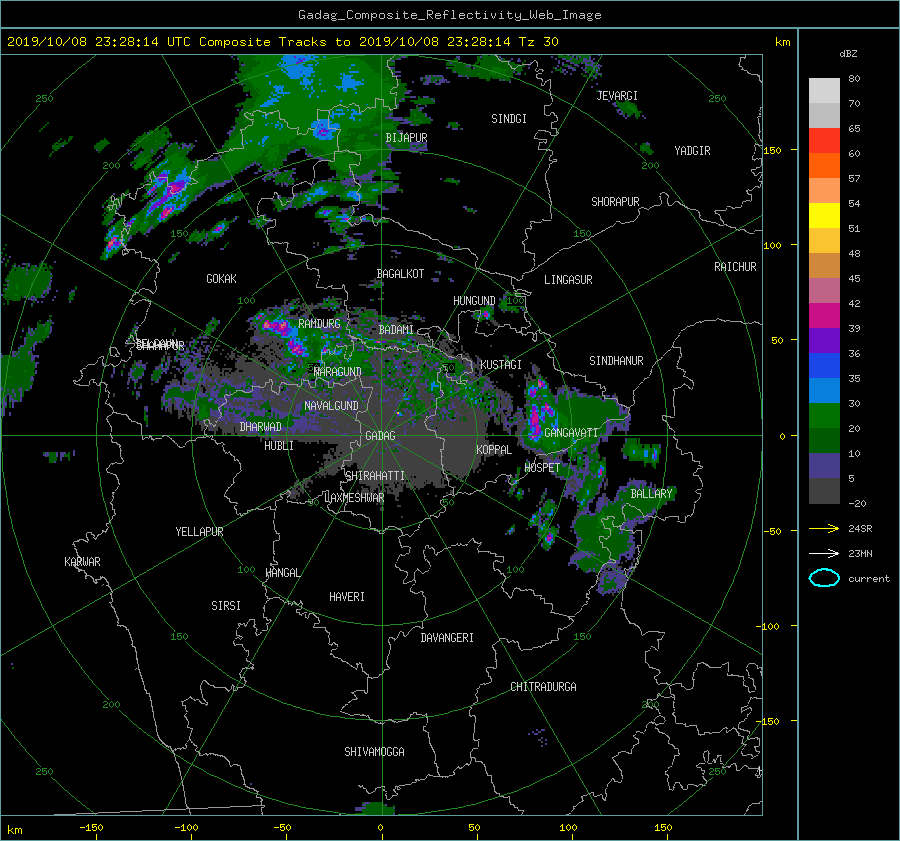Click the SINDGI city label

pos(509,119)
